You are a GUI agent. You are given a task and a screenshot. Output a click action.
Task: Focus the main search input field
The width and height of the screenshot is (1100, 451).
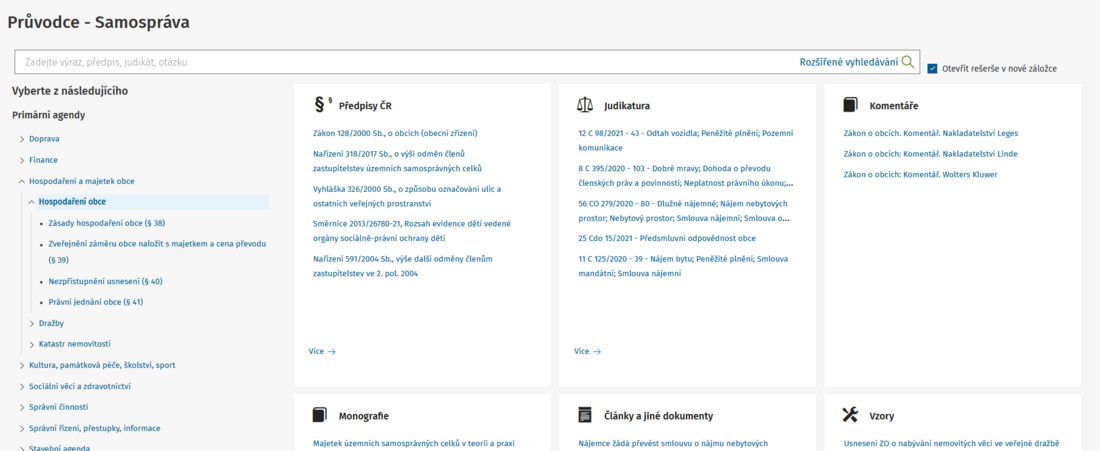[400, 62]
